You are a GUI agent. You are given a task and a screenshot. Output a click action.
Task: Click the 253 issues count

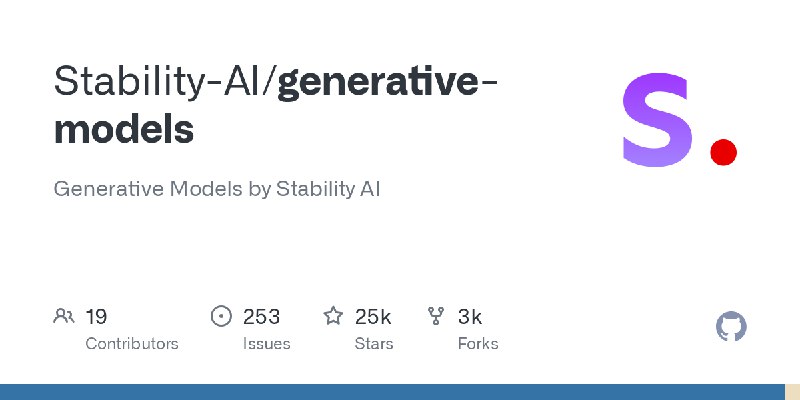261,317
